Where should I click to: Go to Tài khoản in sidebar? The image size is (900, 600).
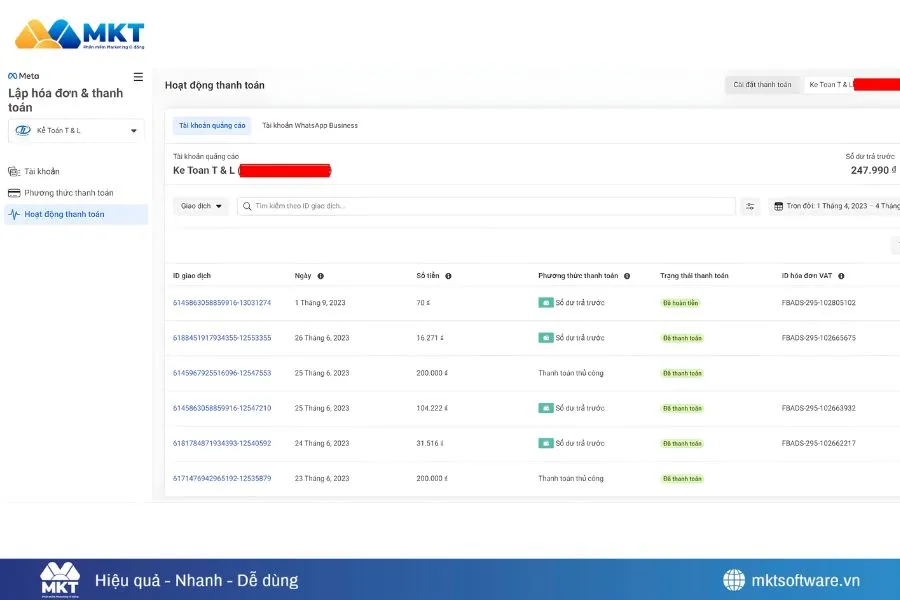(x=41, y=172)
